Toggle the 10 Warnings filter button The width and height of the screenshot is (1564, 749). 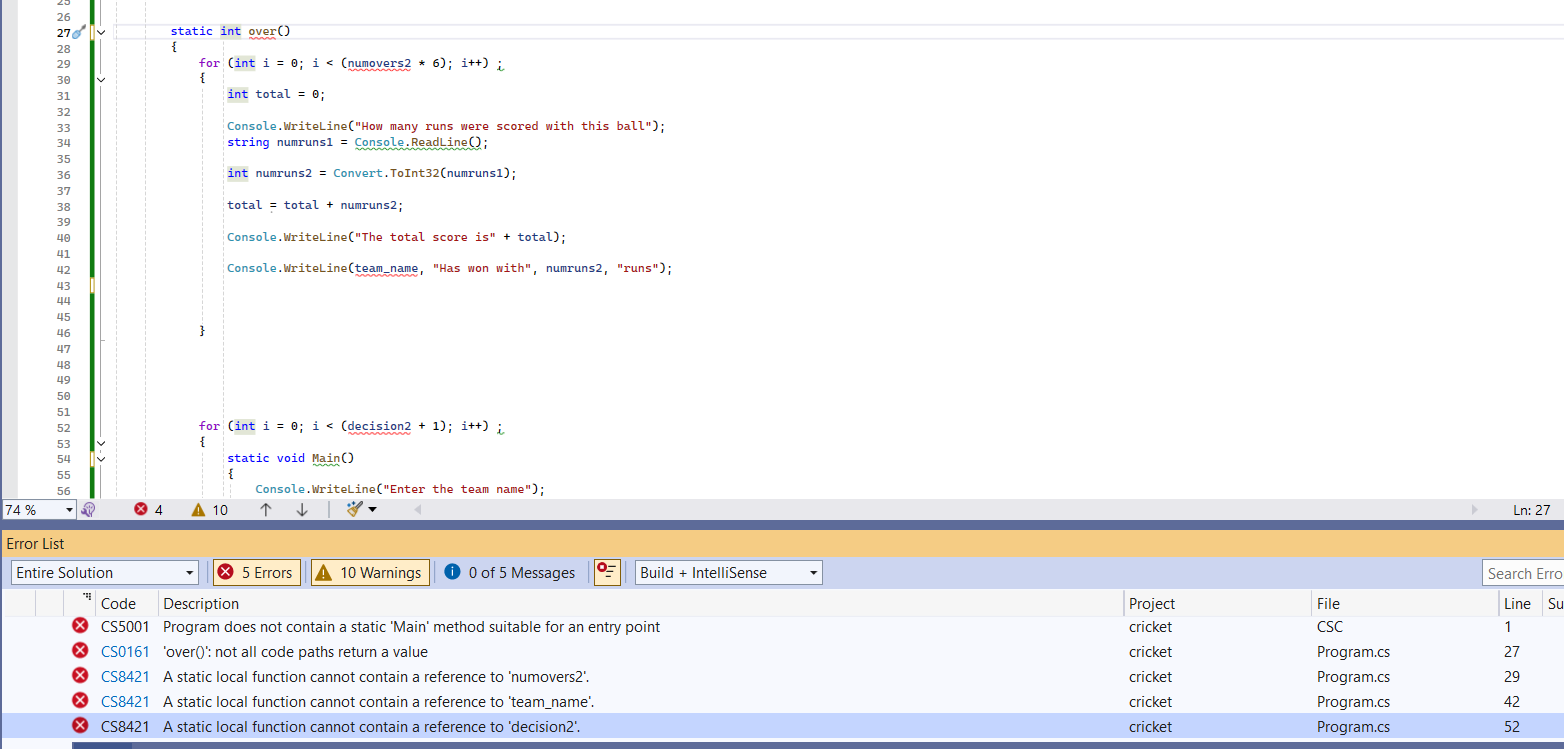click(370, 573)
